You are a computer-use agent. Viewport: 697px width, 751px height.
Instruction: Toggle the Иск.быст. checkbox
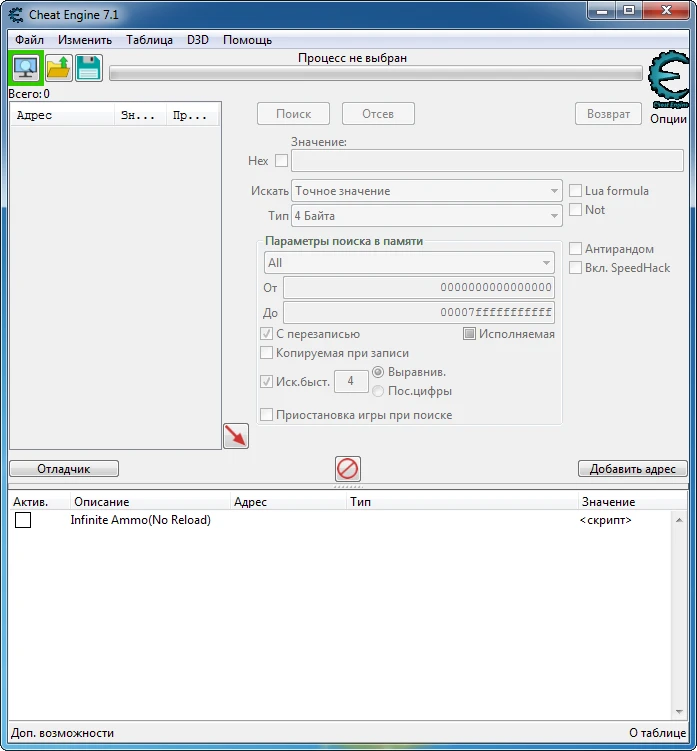point(266,382)
